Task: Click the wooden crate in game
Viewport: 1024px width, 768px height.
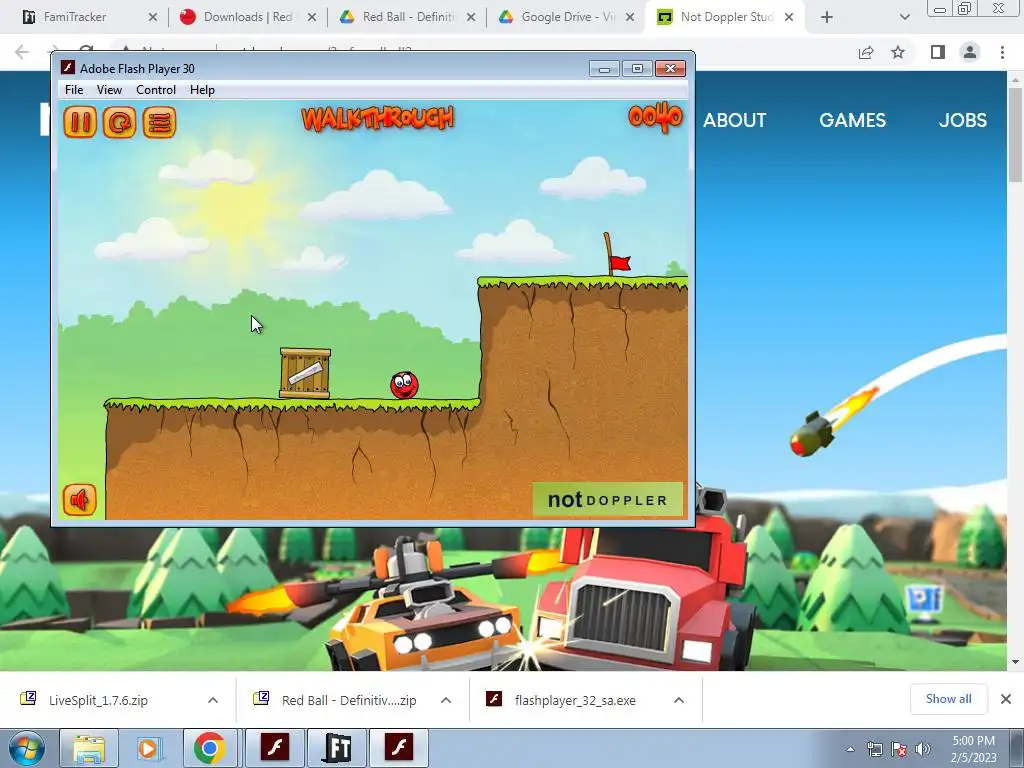Action: pyautogui.click(x=305, y=373)
